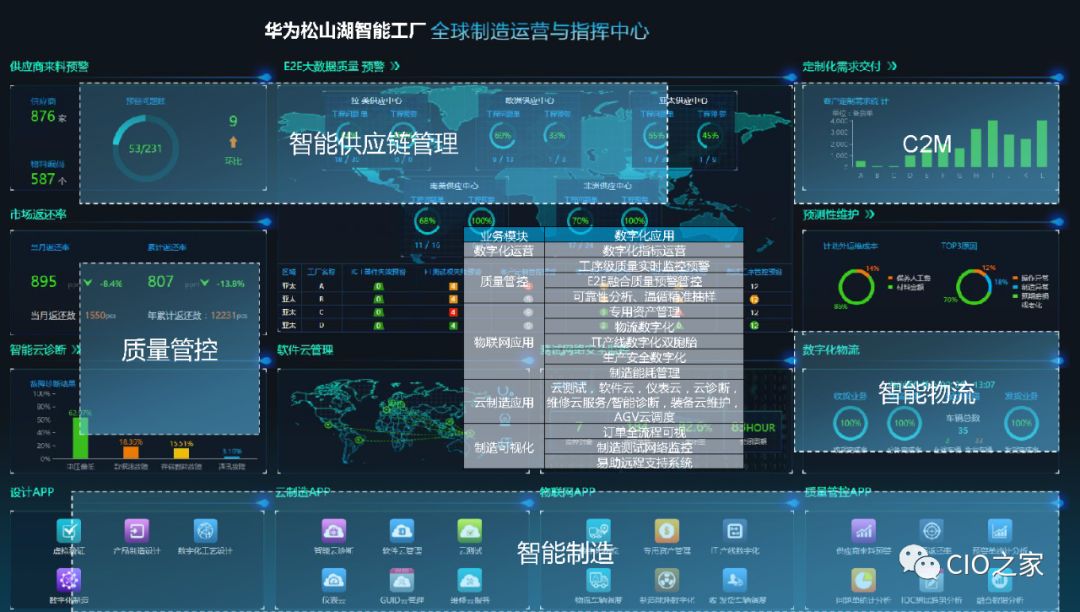
Task: Click the tall green bar in the 智能云诊断 chart
Action: point(81,438)
